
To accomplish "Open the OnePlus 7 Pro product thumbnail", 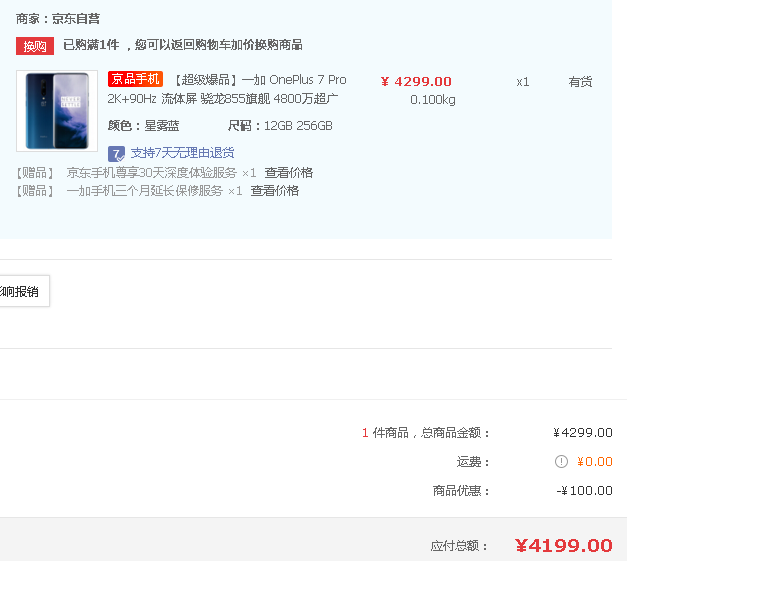I will [x=57, y=111].
